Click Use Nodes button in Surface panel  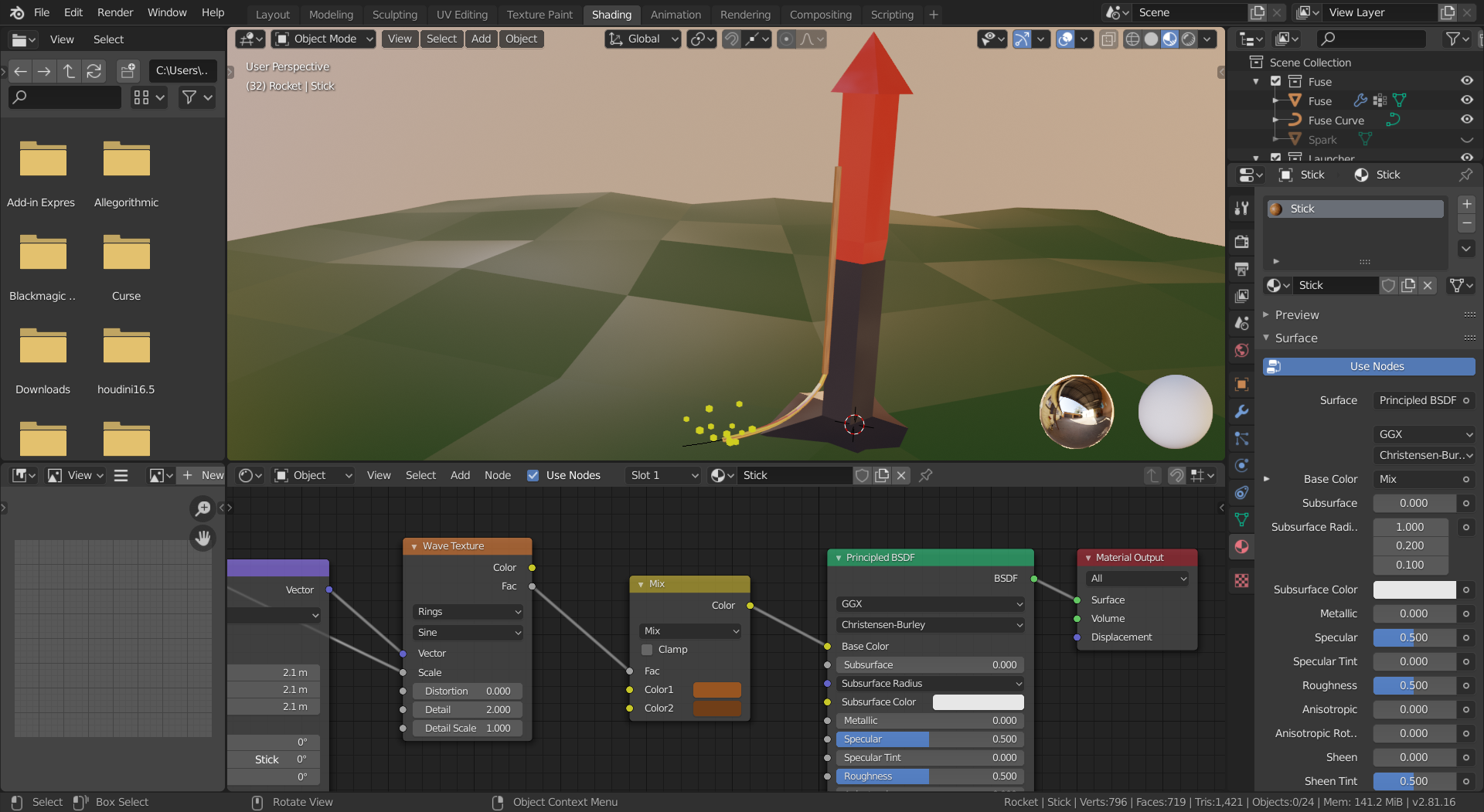click(x=1369, y=366)
